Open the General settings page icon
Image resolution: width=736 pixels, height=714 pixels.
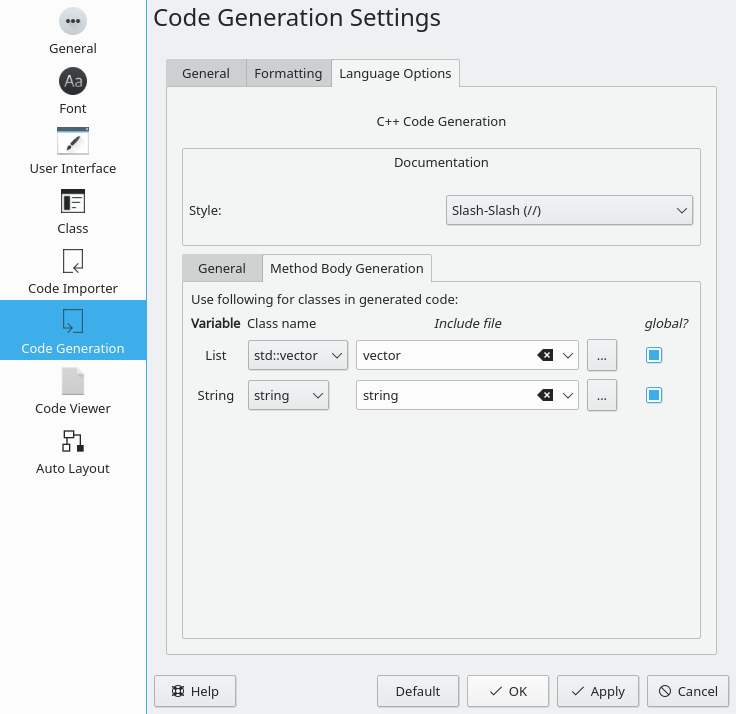pyautogui.click(x=73, y=21)
